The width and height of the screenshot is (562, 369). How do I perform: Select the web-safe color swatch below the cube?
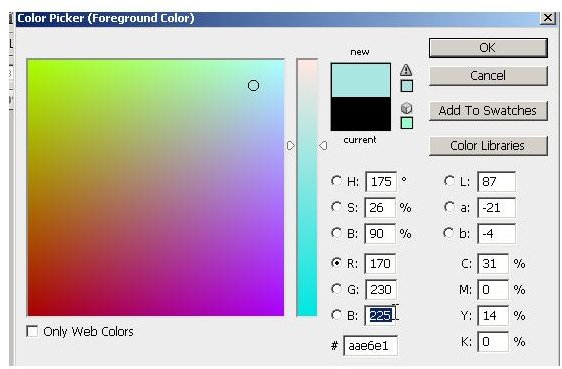[x=406, y=123]
